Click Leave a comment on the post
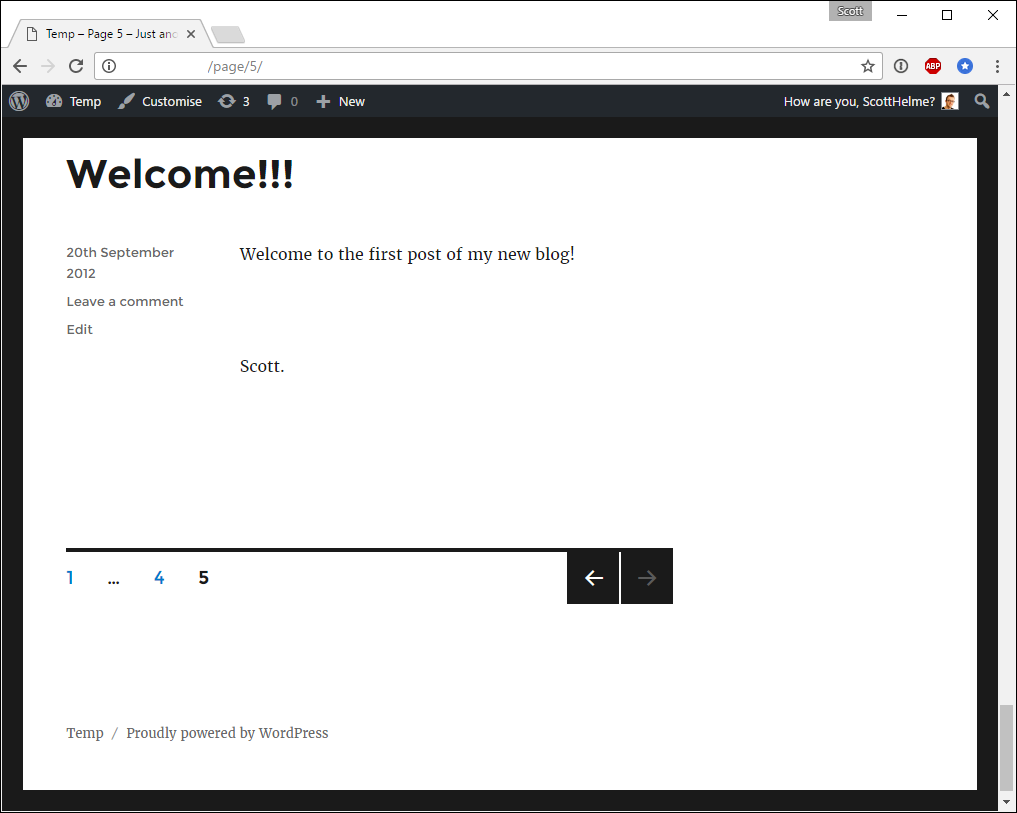The image size is (1017, 813). (124, 301)
